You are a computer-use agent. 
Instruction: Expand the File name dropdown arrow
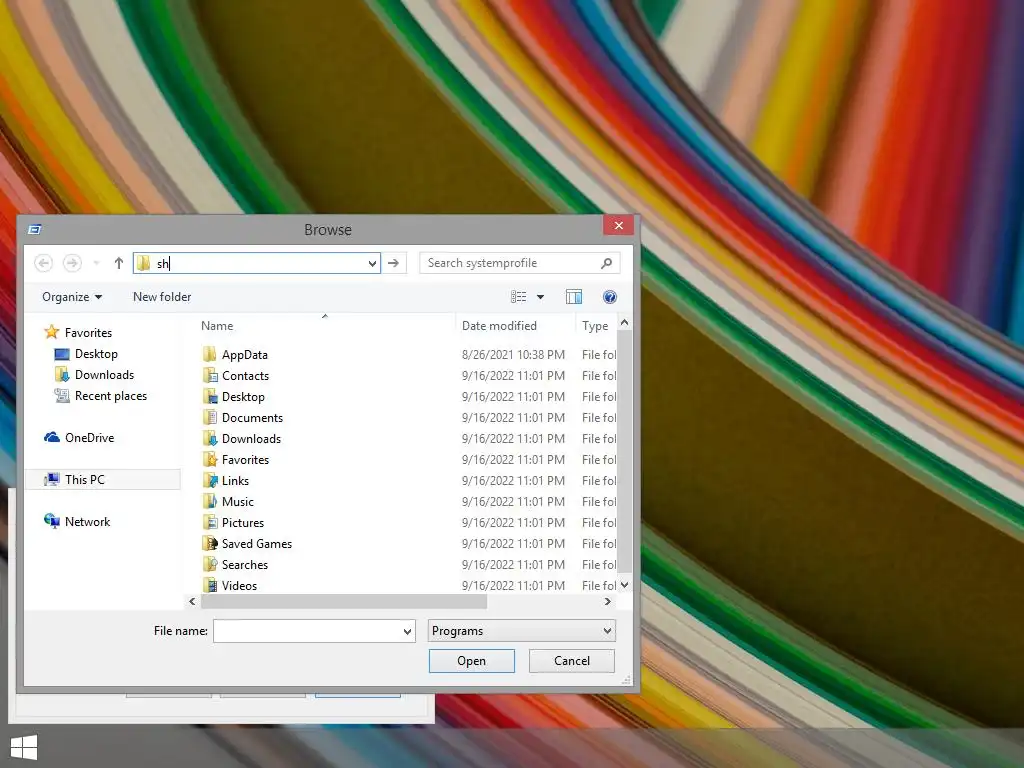[x=408, y=631]
